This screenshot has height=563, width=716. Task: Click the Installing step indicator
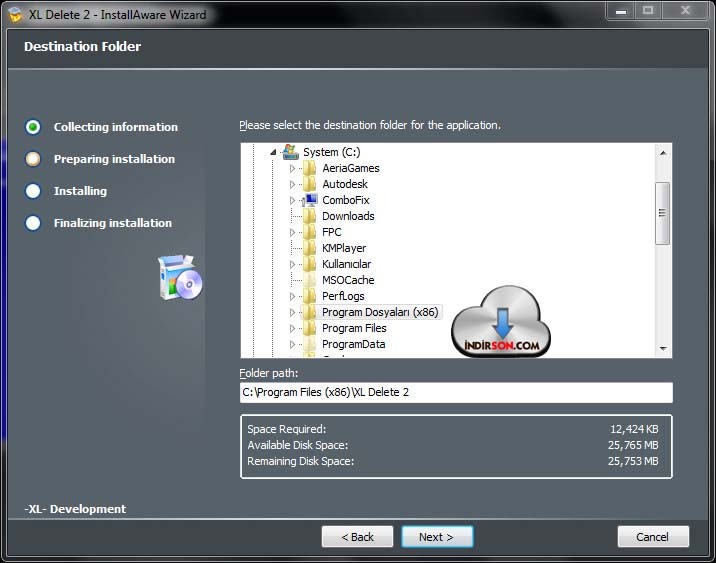pos(33,191)
